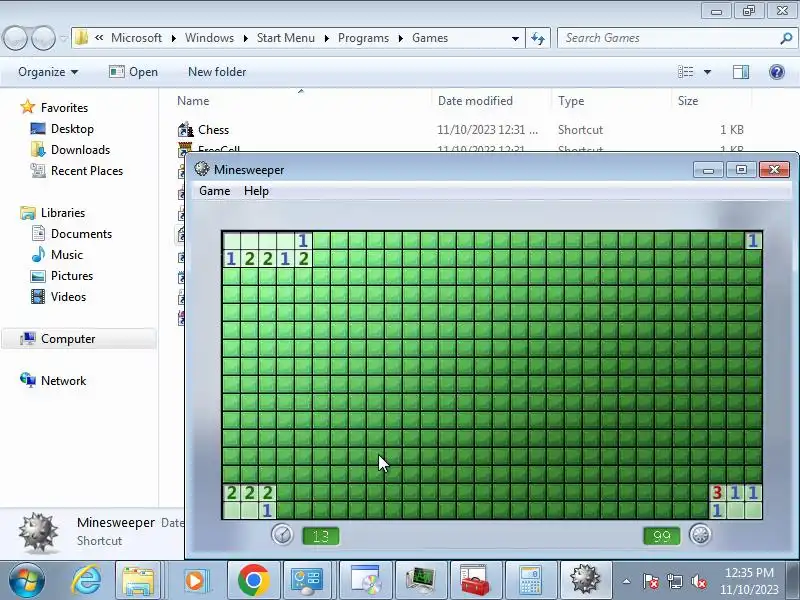The height and width of the screenshot is (600, 800).
Task: Sort files by the Size column header
Action: click(x=688, y=101)
